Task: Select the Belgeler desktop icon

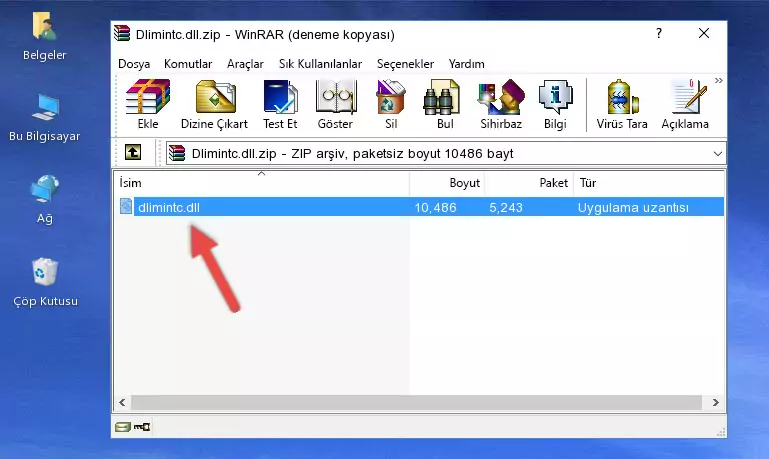Action: [44, 37]
